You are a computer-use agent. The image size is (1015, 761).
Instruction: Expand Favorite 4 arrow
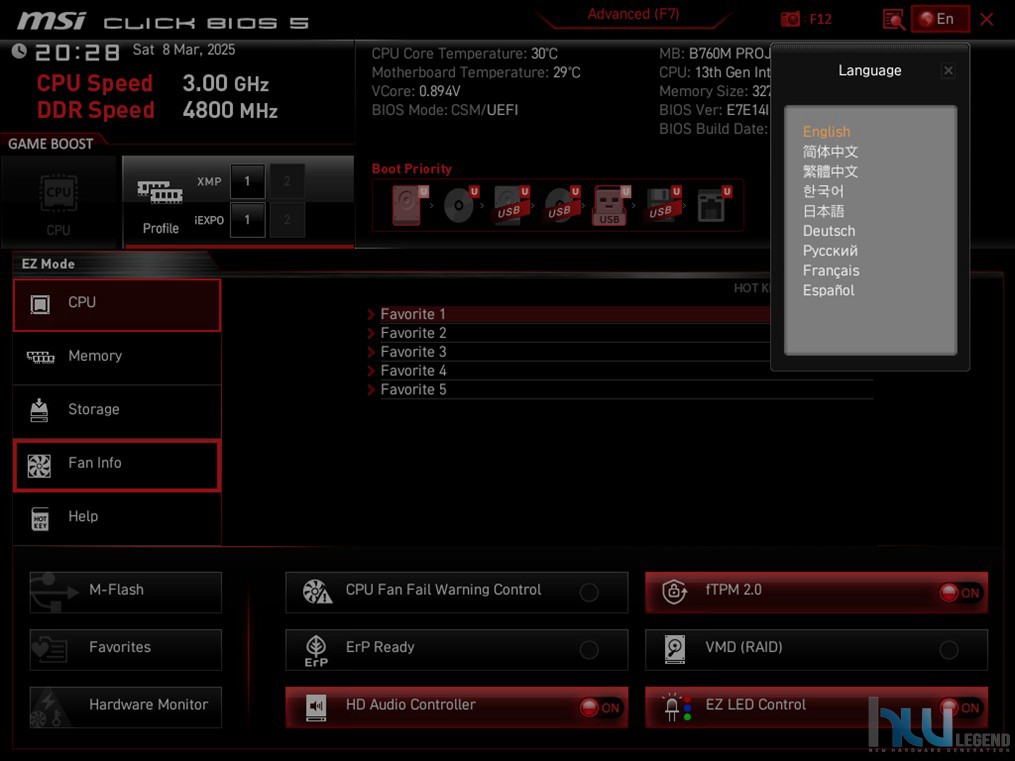371,371
